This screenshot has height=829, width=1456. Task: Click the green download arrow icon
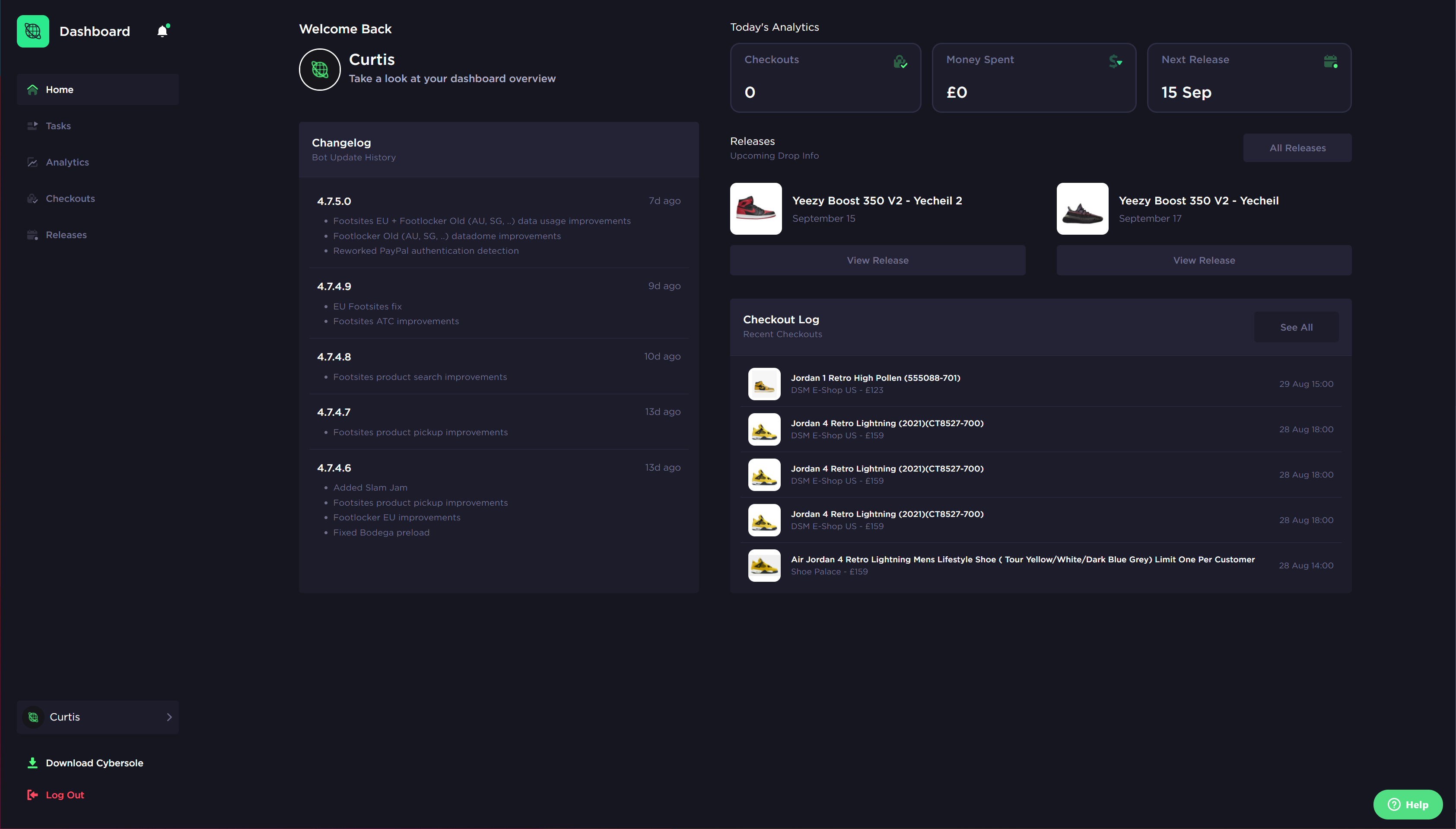[32, 763]
